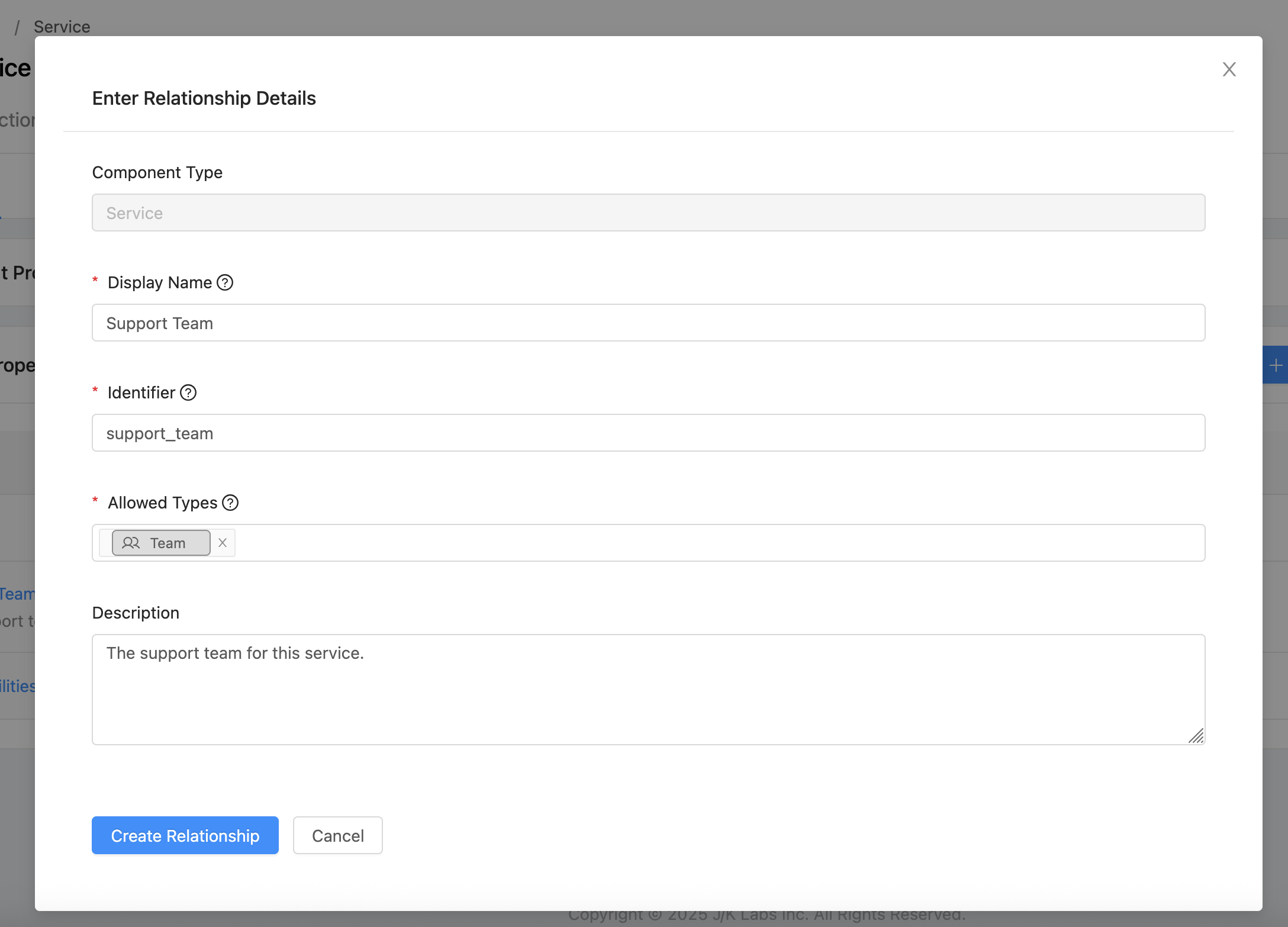Screen dimensions: 1288x927
Task: Remove the Team tag with its x icon
Action: click(223, 543)
